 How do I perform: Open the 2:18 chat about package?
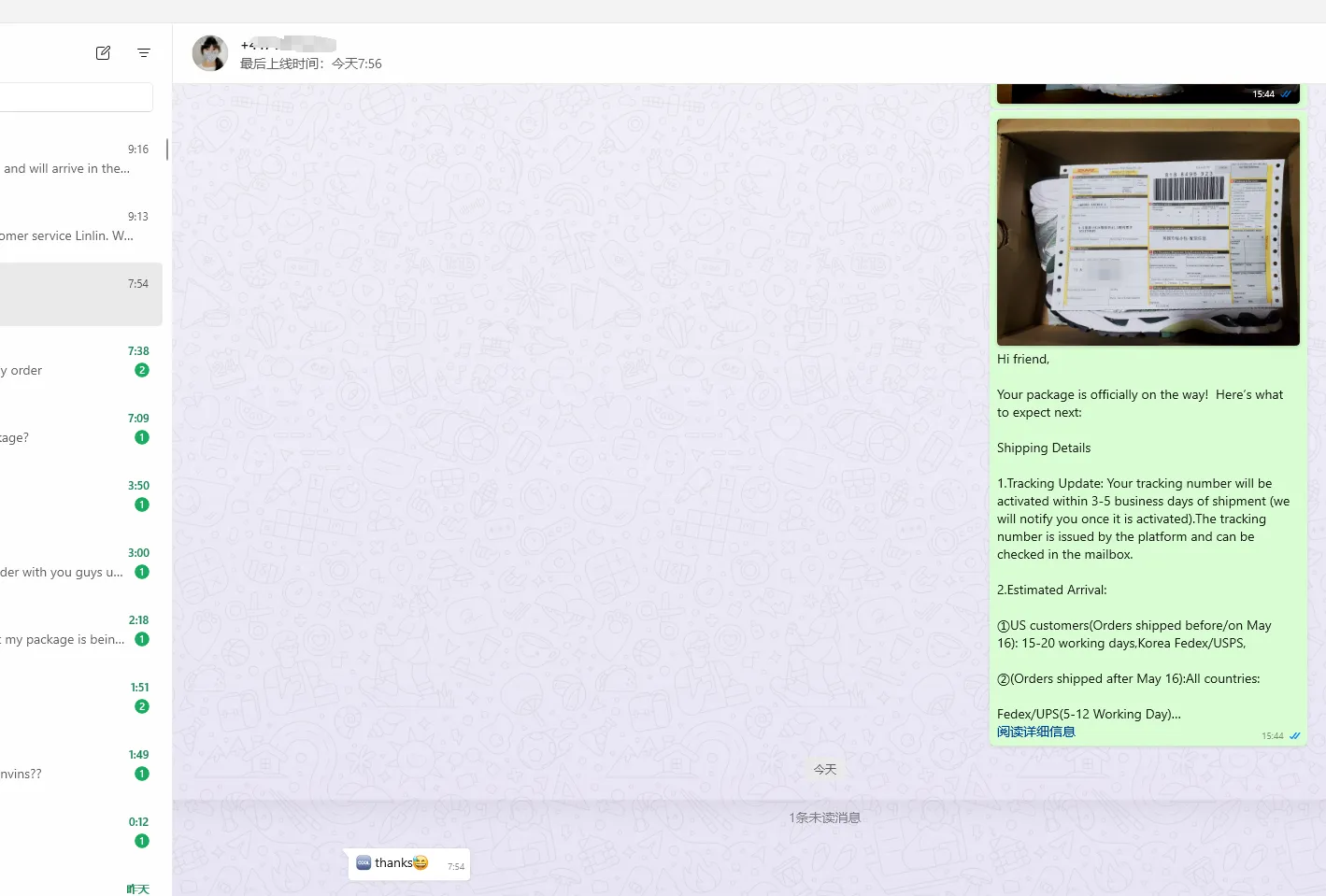pyautogui.click(x=81, y=631)
